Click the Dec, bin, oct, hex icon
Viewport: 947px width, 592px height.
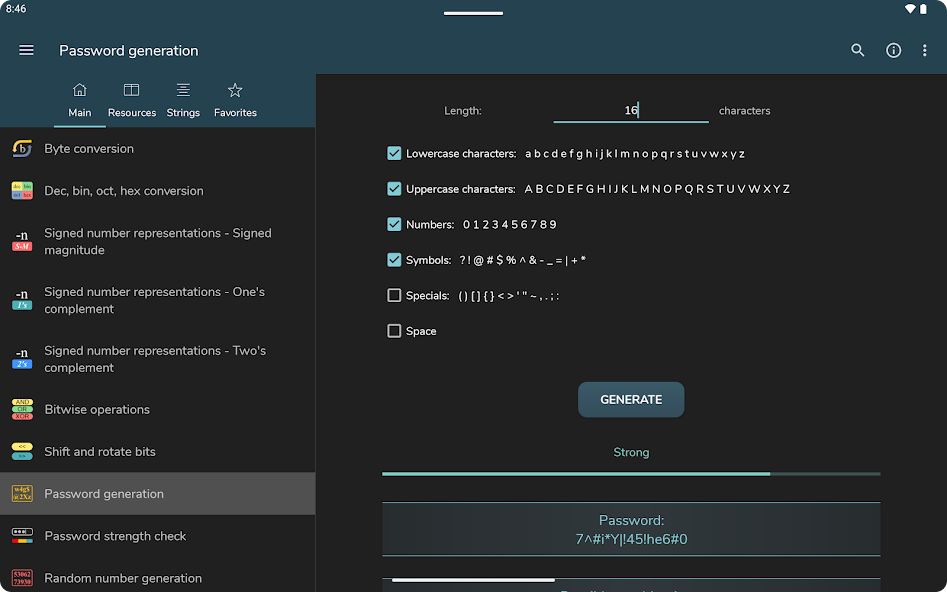(x=22, y=191)
